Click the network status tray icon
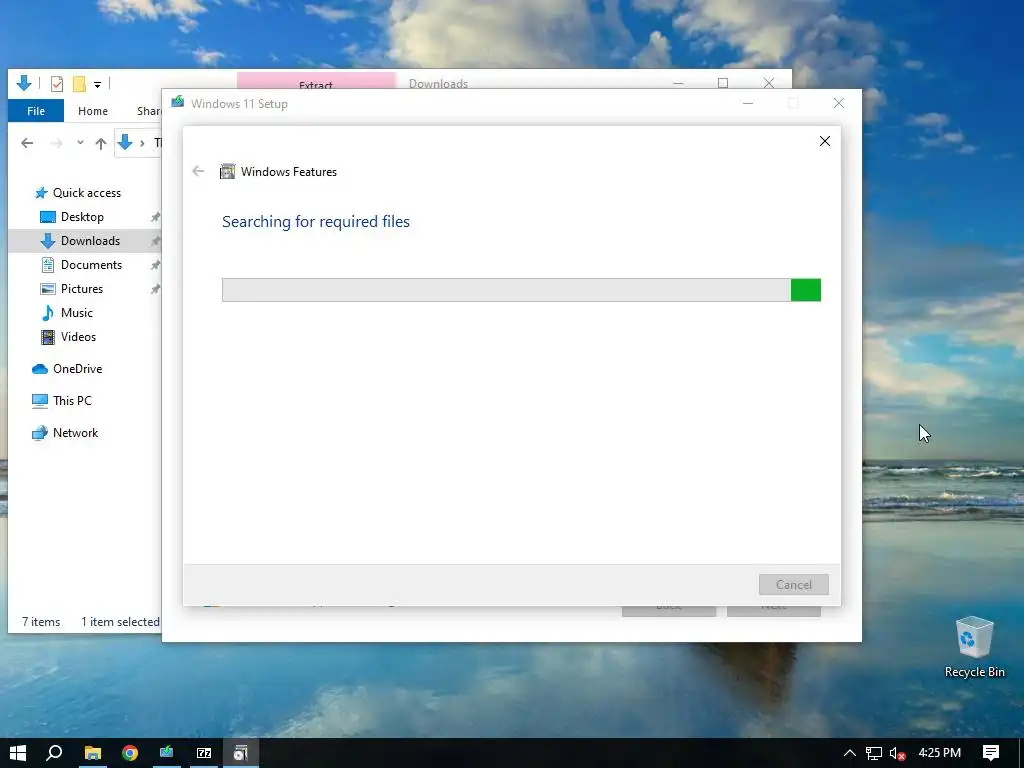The height and width of the screenshot is (768, 1024). [x=874, y=753]
